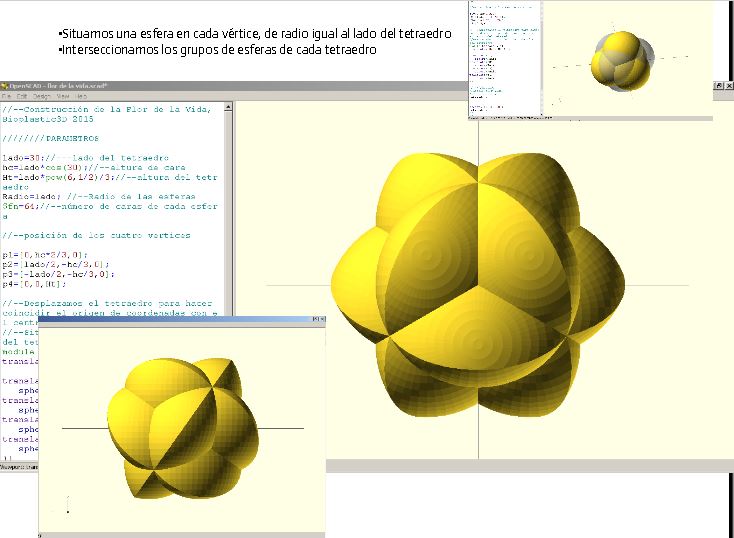Click the comment 'posición de los cuatro vertices'

[x=96, y=236]
